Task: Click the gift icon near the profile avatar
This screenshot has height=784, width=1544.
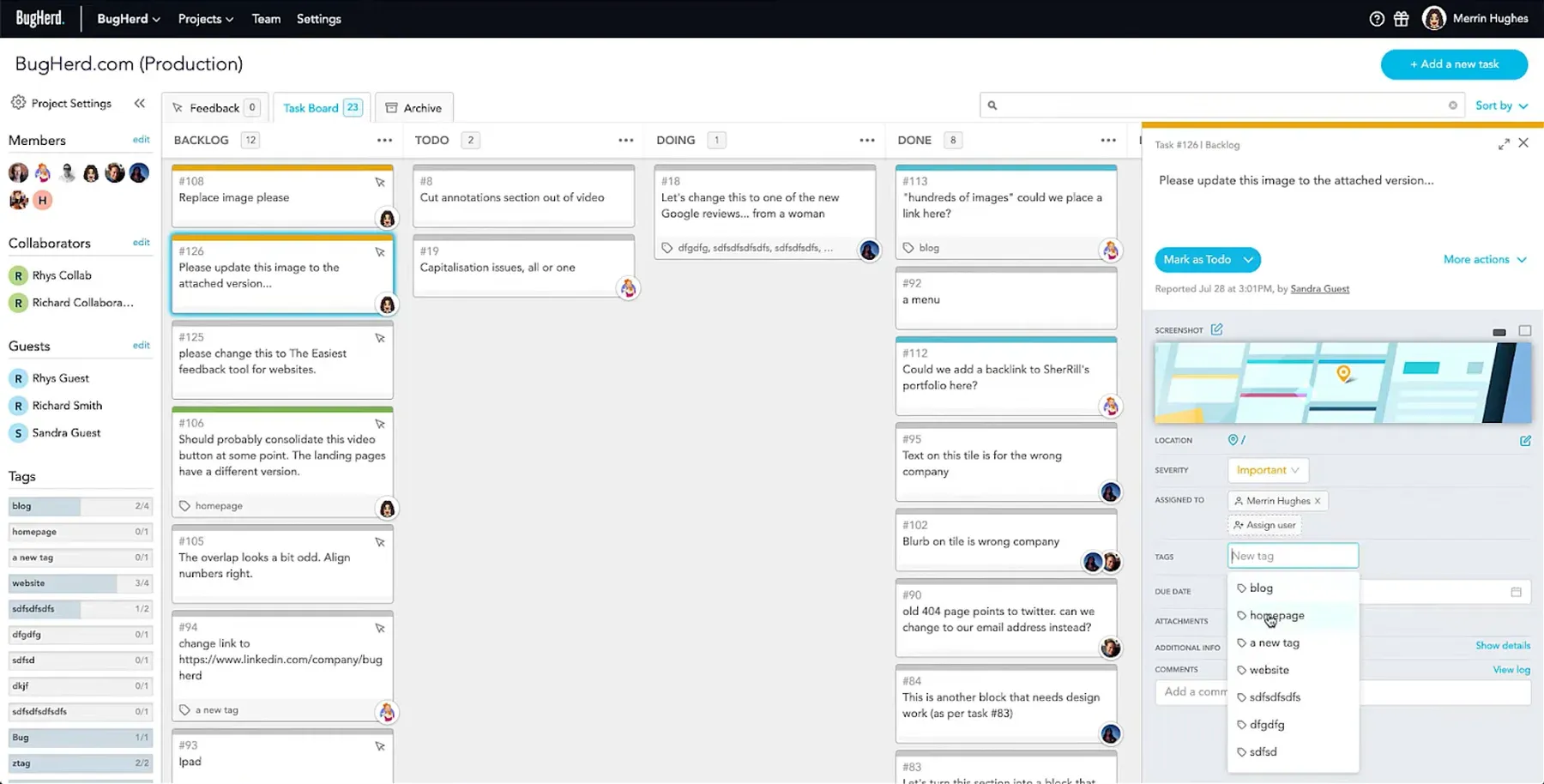Action: pyautogui.click(x=1402, y=18)
